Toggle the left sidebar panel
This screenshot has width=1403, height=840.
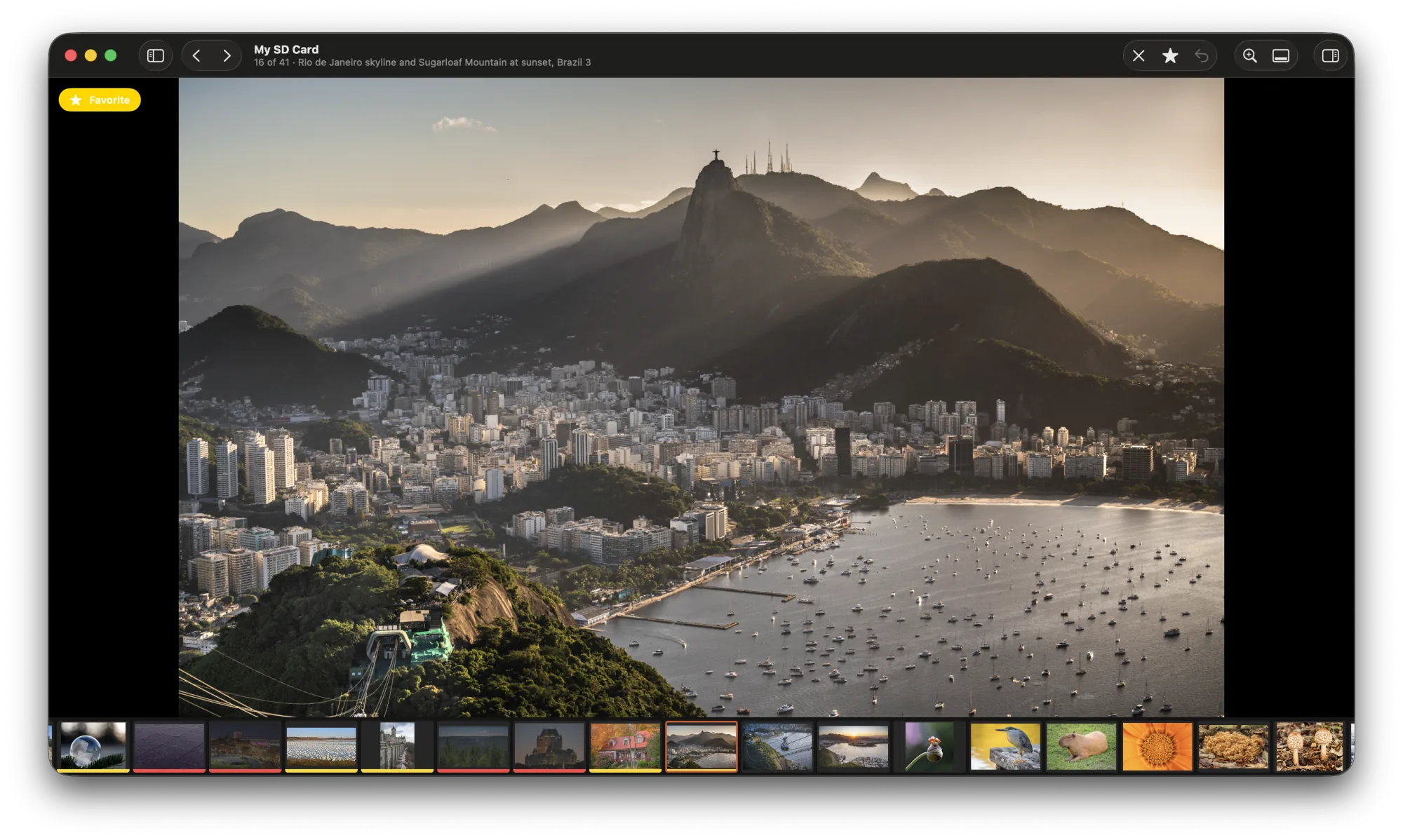click(x=156, y=55)
